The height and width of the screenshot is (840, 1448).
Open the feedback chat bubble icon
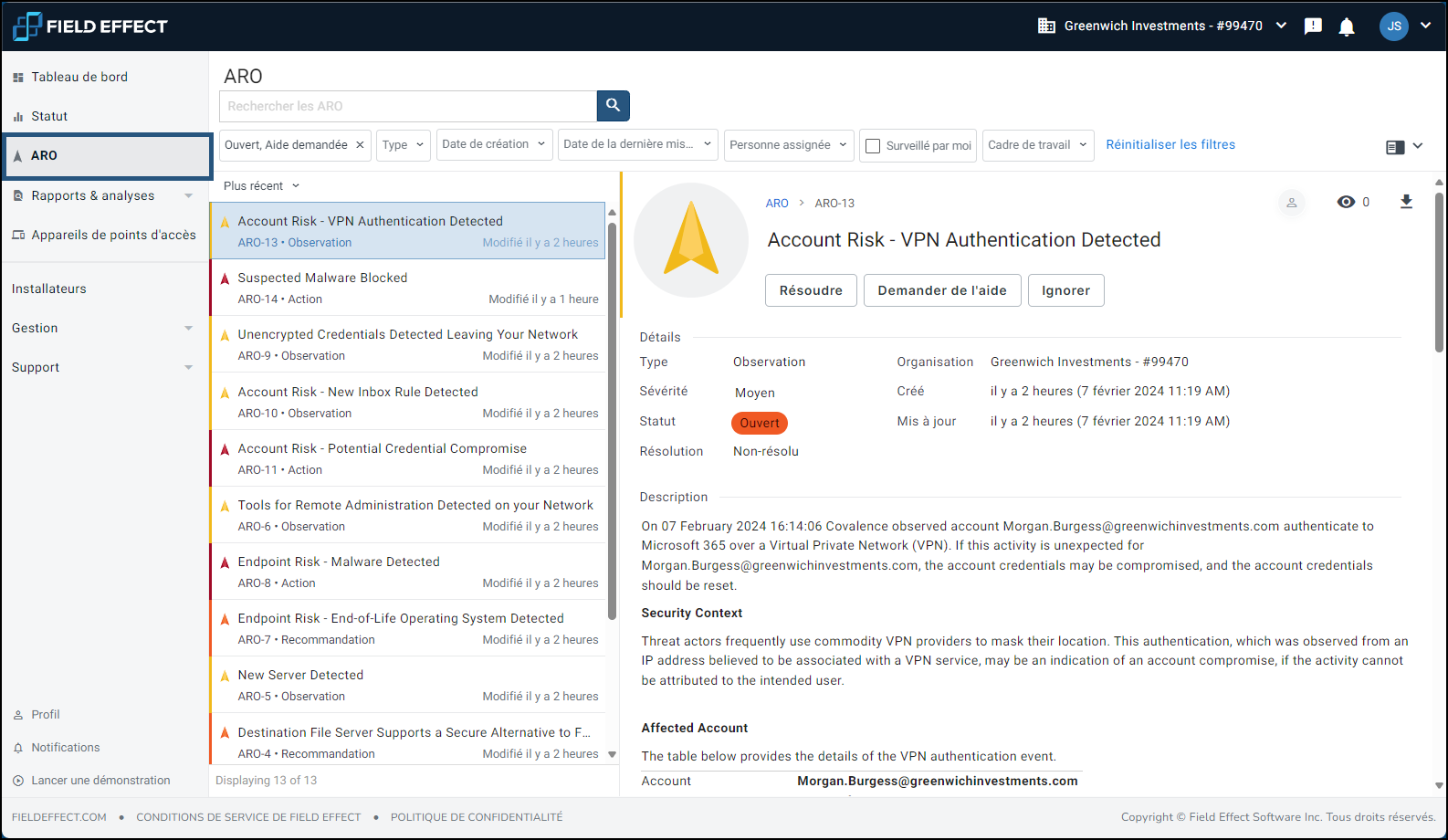[1313, 26]
